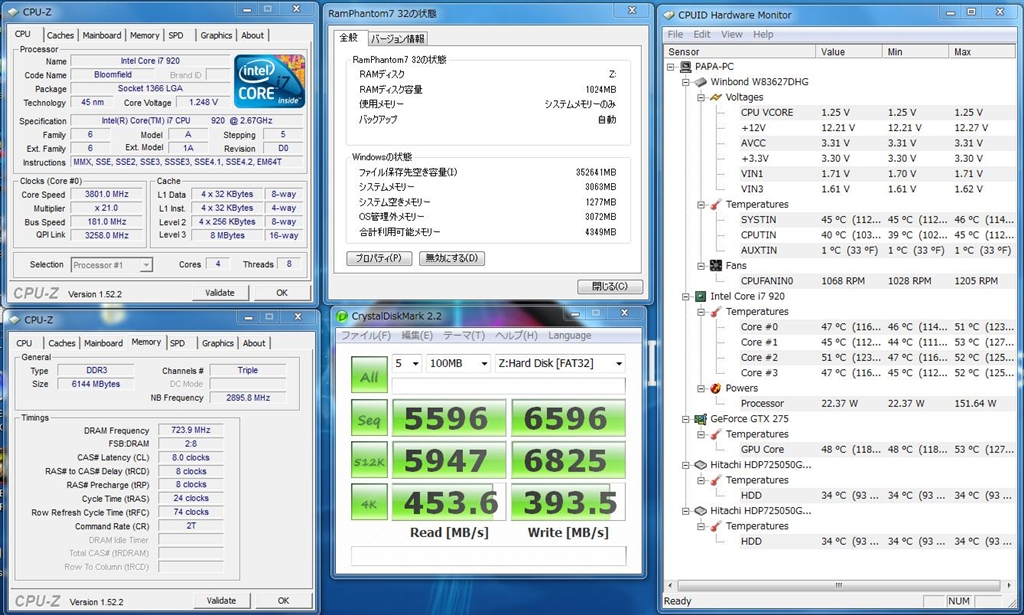Select the Core #2 temperature row
Screen dimensions: 1024x615
tap(878, 358)
